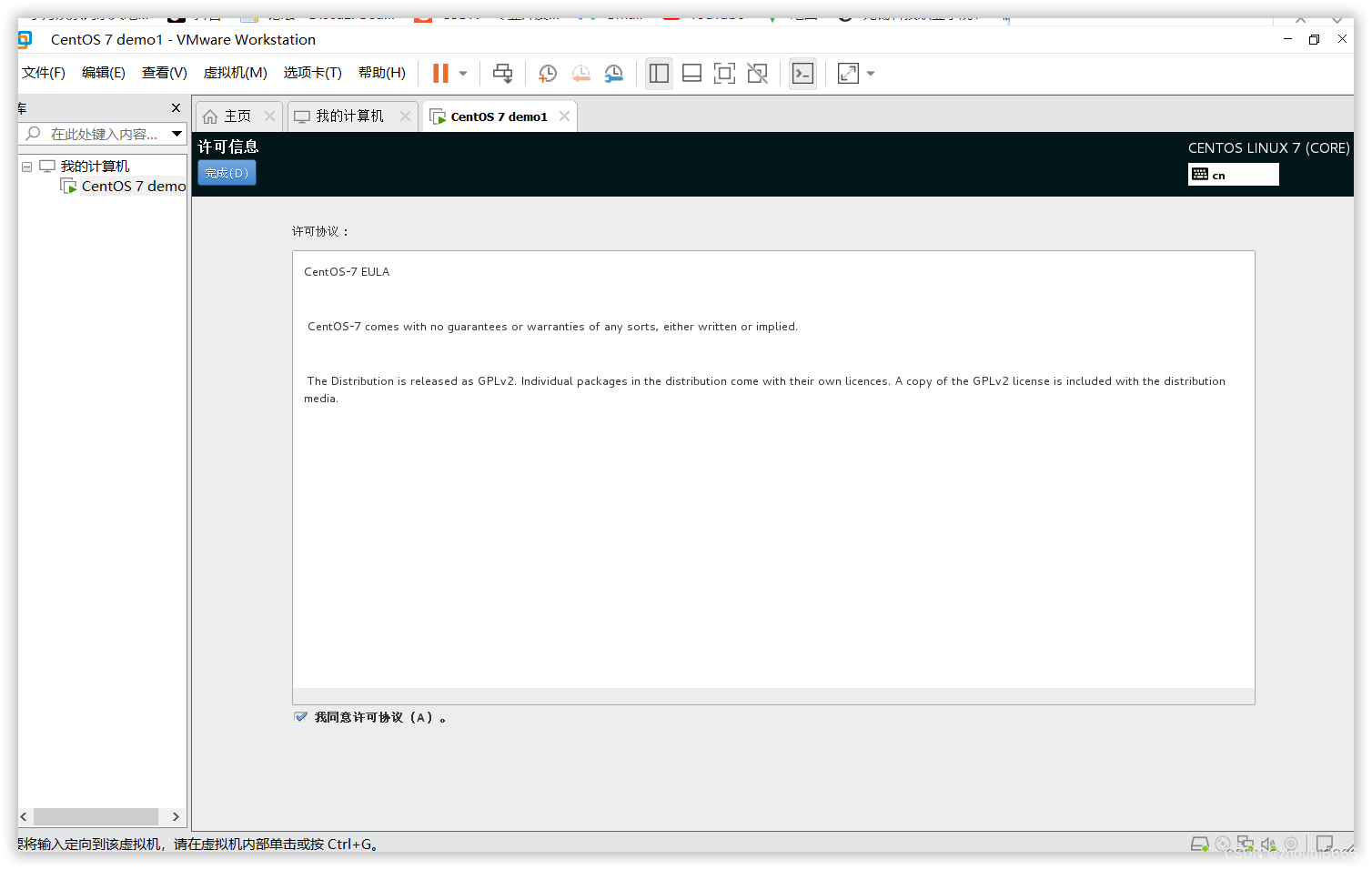The height and width of the screenshot is (870, 1372).
Task: Click the CentOS-7 EULA text area
Action: point(773,477)
